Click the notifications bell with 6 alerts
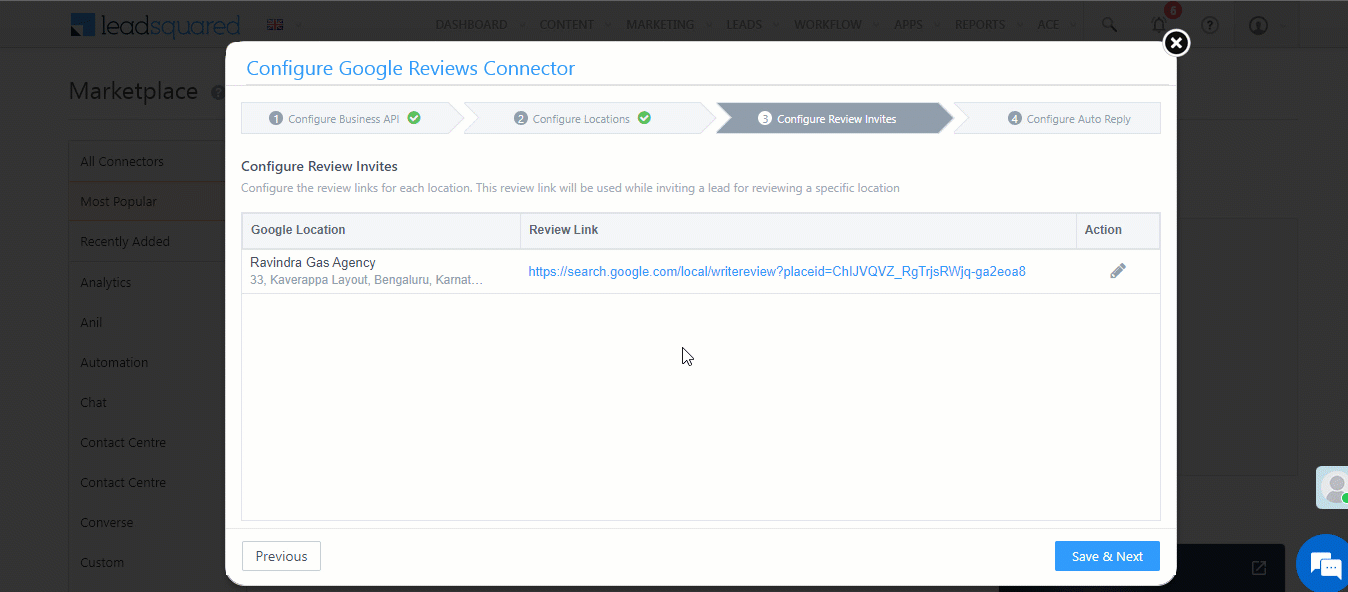 click(1160, 24)
